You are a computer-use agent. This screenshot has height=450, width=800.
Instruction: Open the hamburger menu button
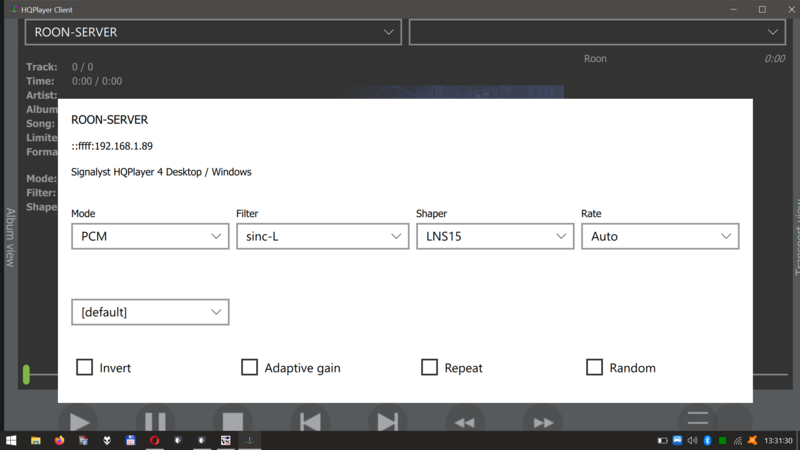pos(697,418)
